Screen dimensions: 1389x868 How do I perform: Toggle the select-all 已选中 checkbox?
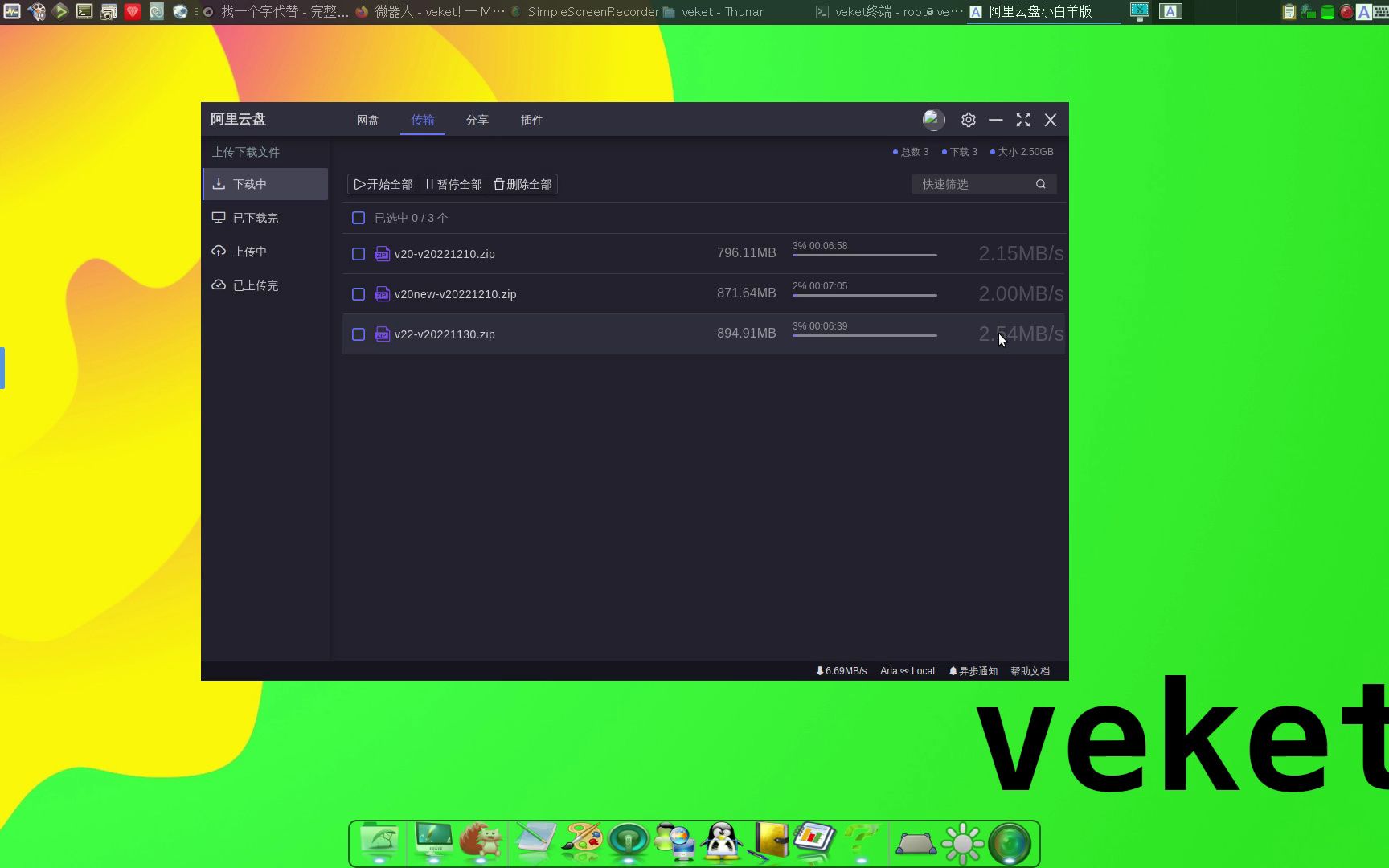click(x=359, y=218)
